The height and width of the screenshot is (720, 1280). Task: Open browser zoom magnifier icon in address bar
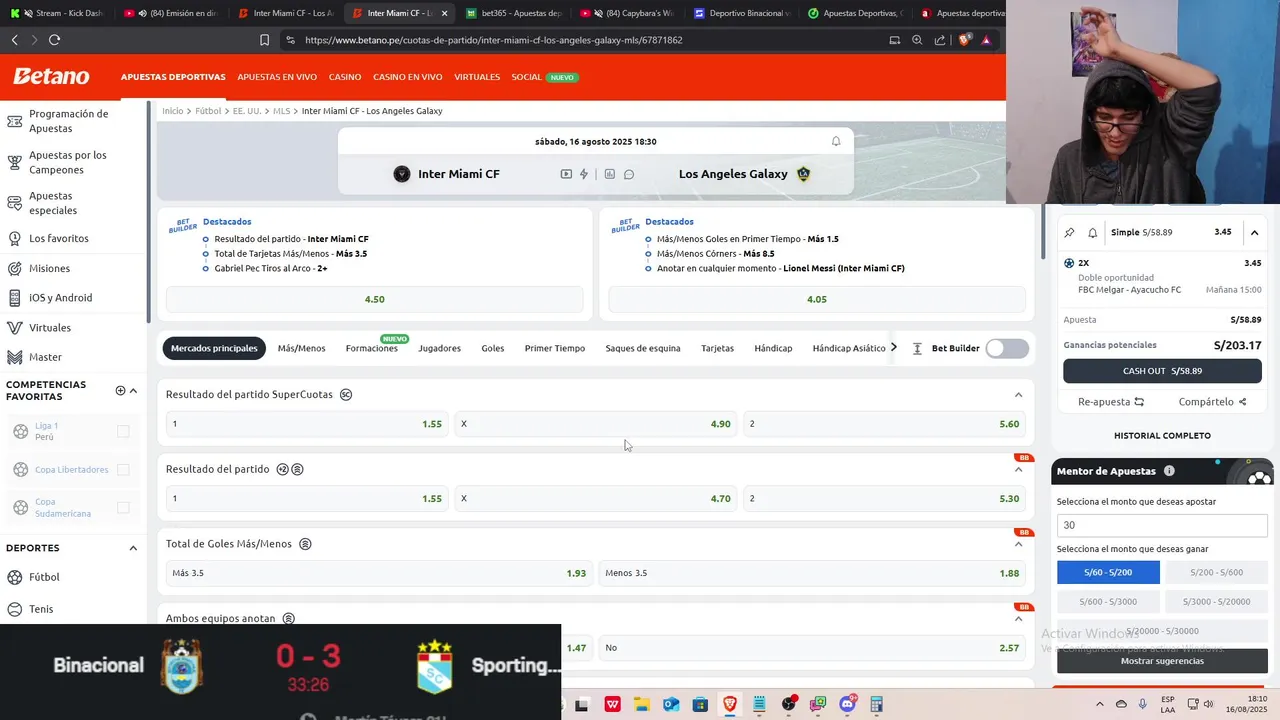point(917,40)
